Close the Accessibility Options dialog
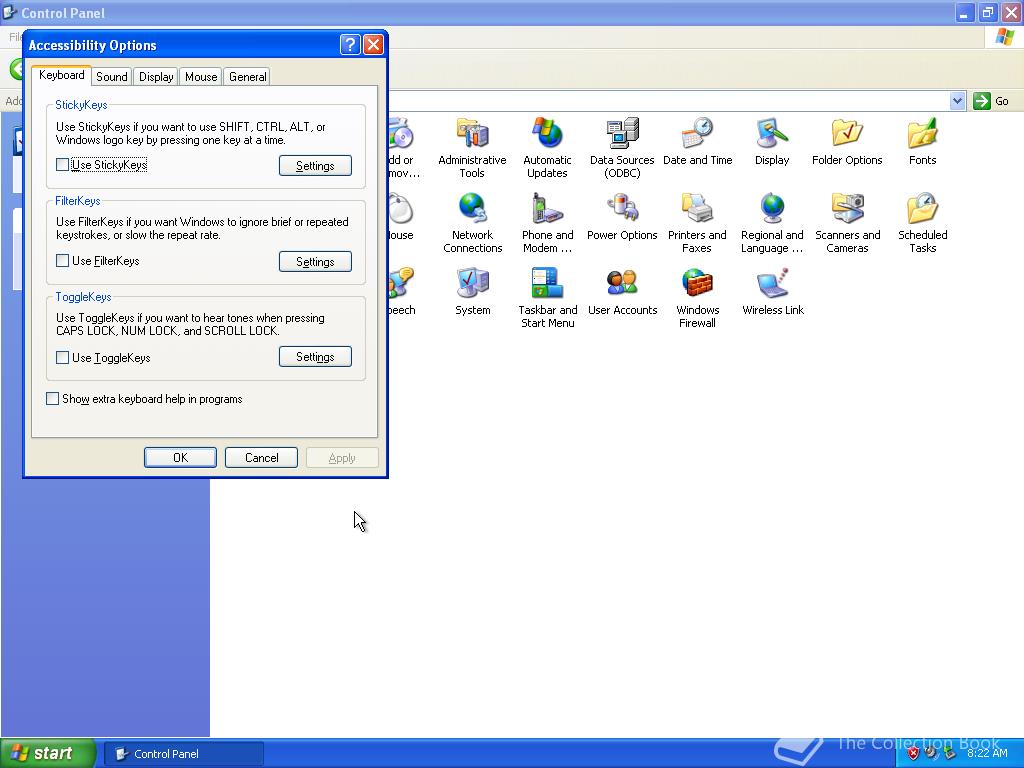 [x=373, y=44]
